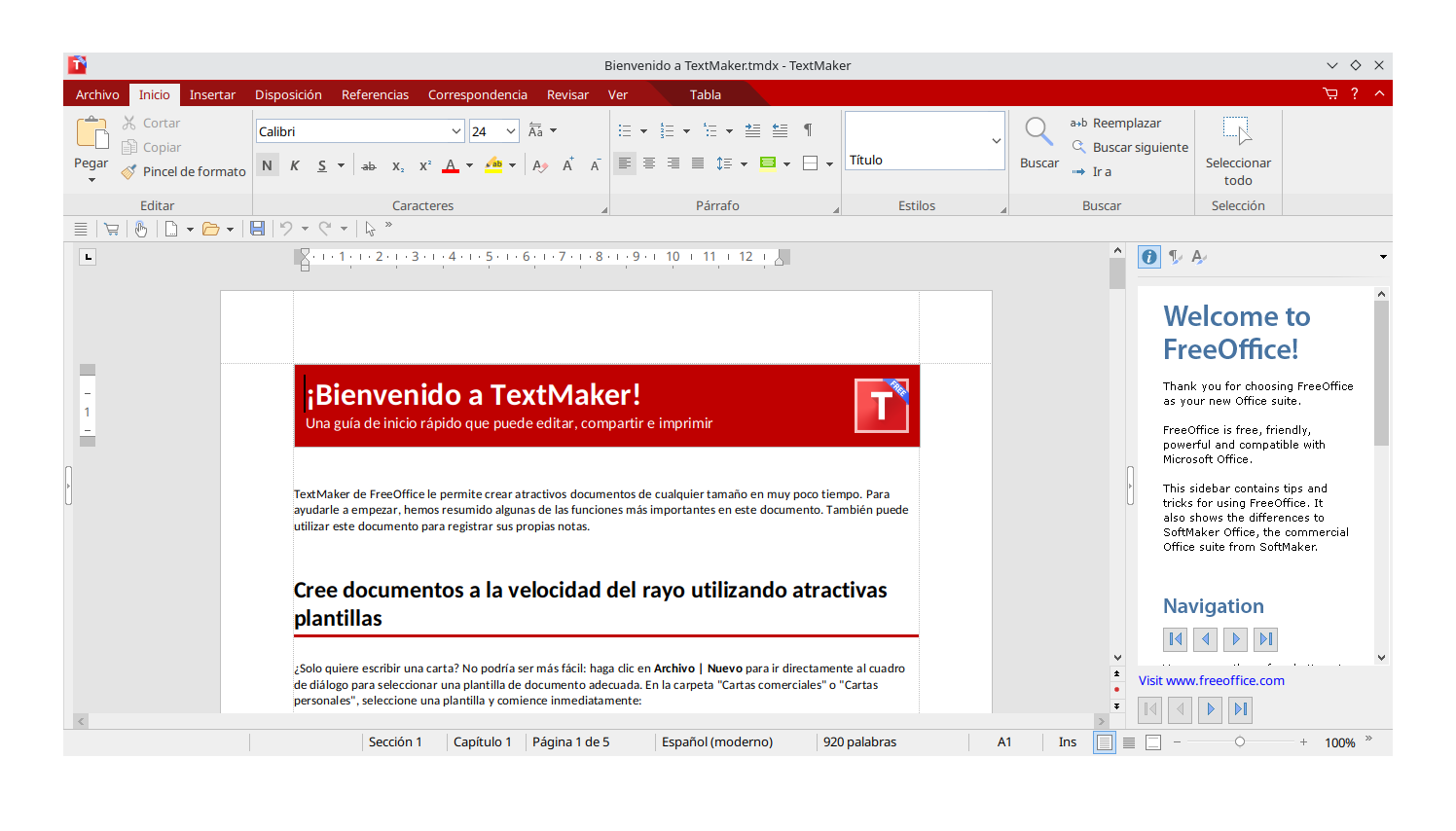Click the cart icon in the red title ribbon
The image size is (1456, 831).
[x=1330, y=93]
